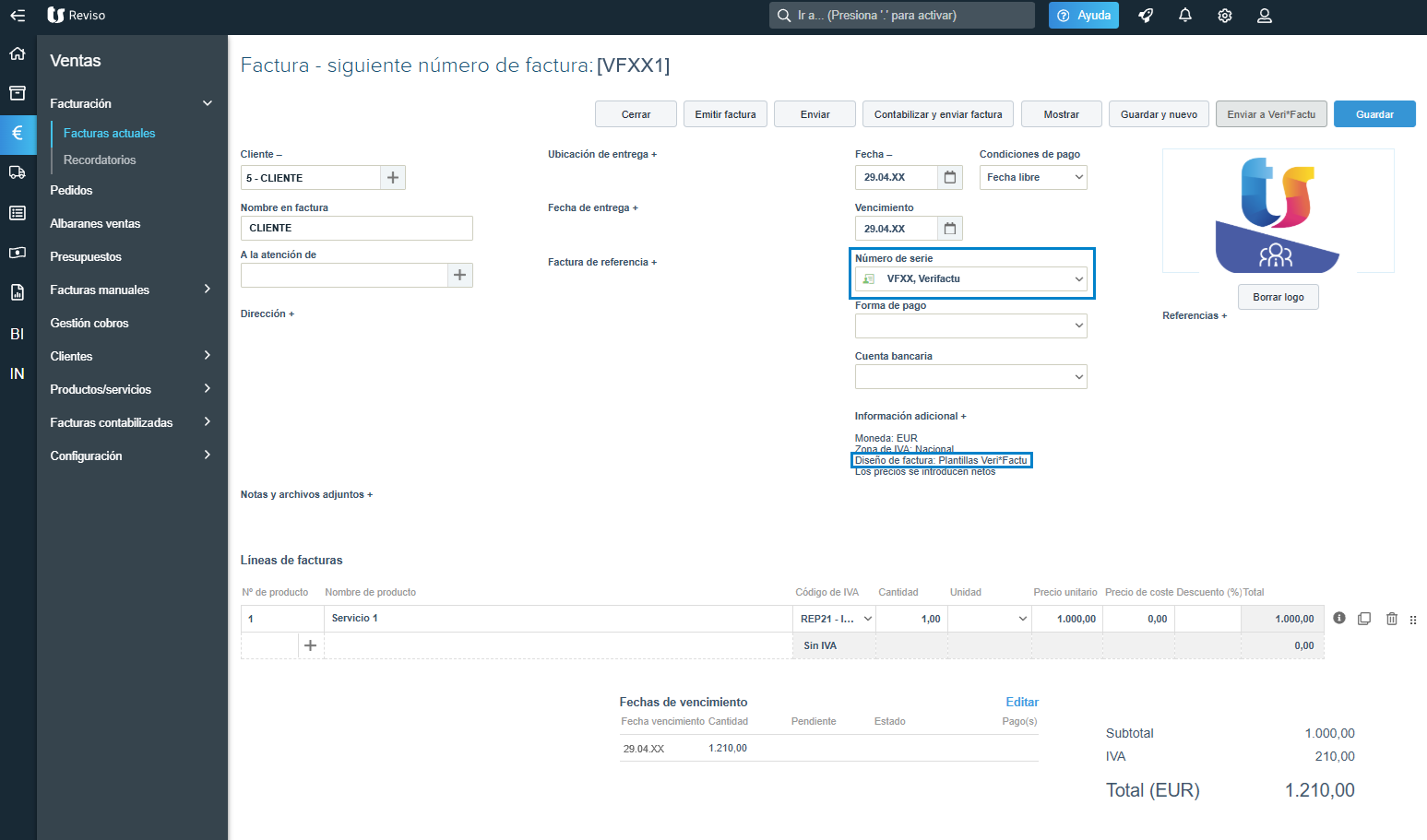
Task: Open the home icon in left rail
Action: click(x=18, y=53)
